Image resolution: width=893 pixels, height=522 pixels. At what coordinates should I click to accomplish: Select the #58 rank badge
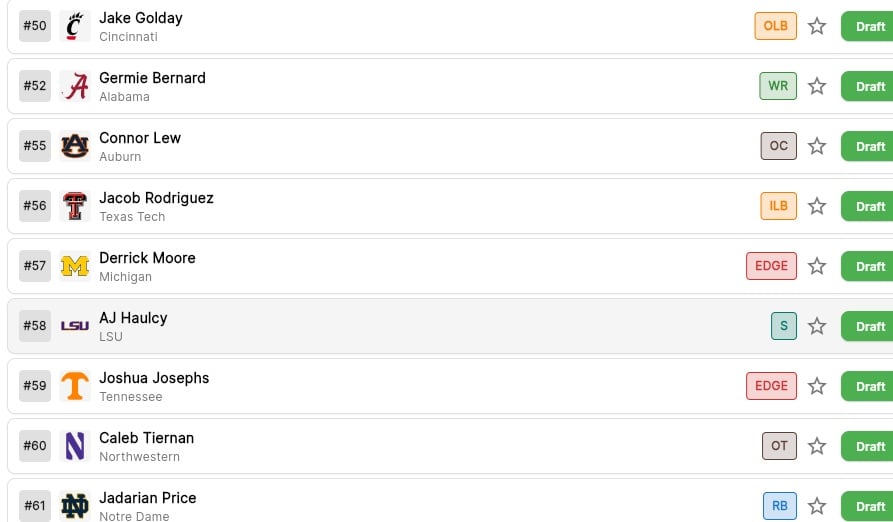[35, 326]
